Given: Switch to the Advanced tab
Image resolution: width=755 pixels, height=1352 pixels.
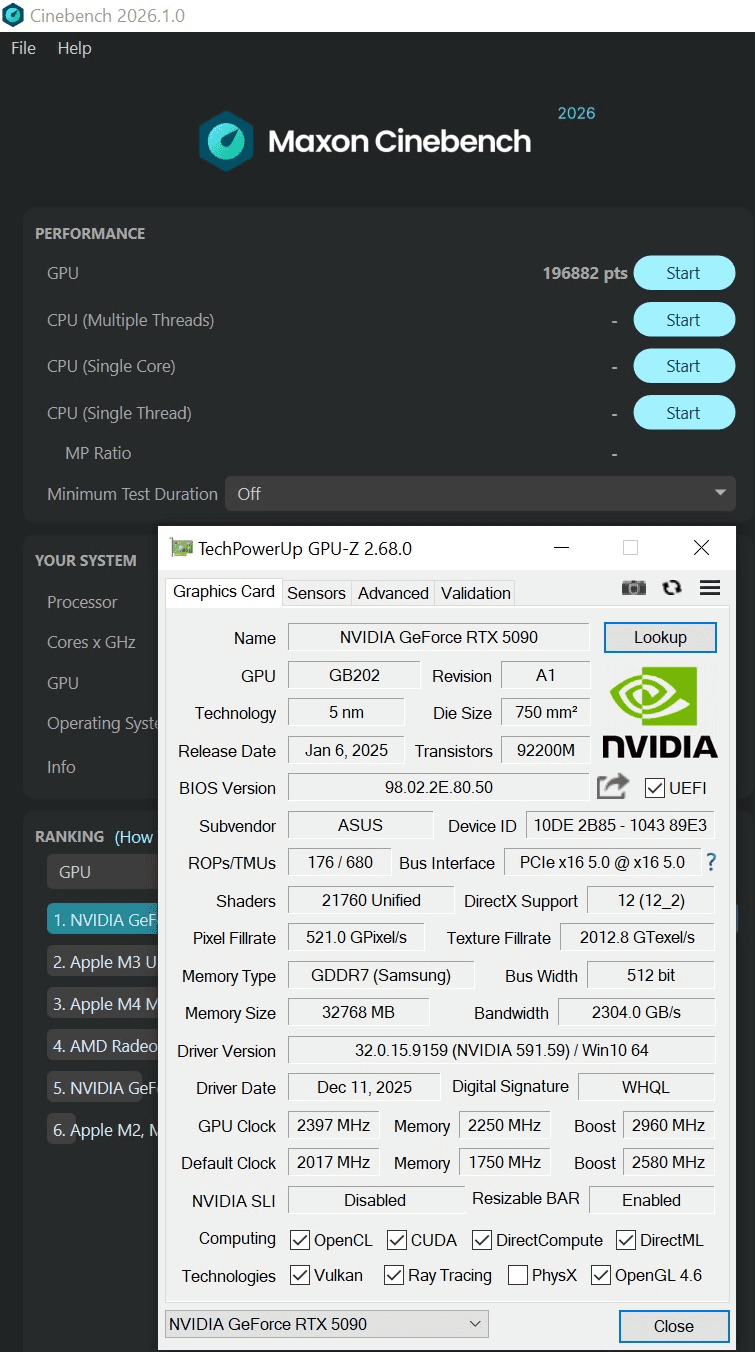Looking at the screenshot, I should (393, 593).
